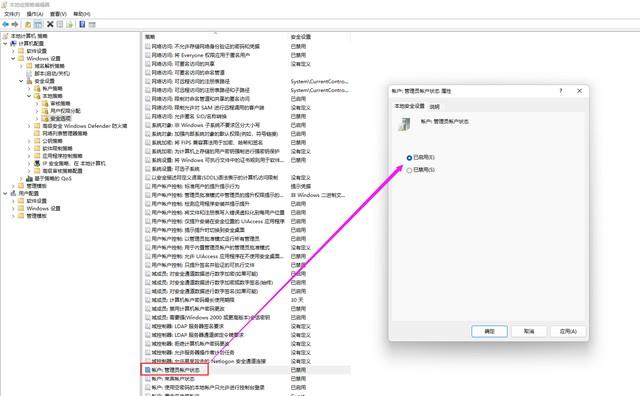Open the 查看(V) menu
This screenshot has height=396, width=640.
pyautogui.click(x=58, y=14)
